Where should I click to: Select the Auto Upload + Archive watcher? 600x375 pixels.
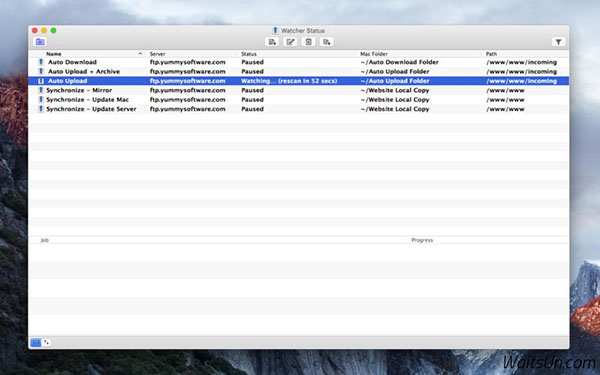tap(298, 72)
